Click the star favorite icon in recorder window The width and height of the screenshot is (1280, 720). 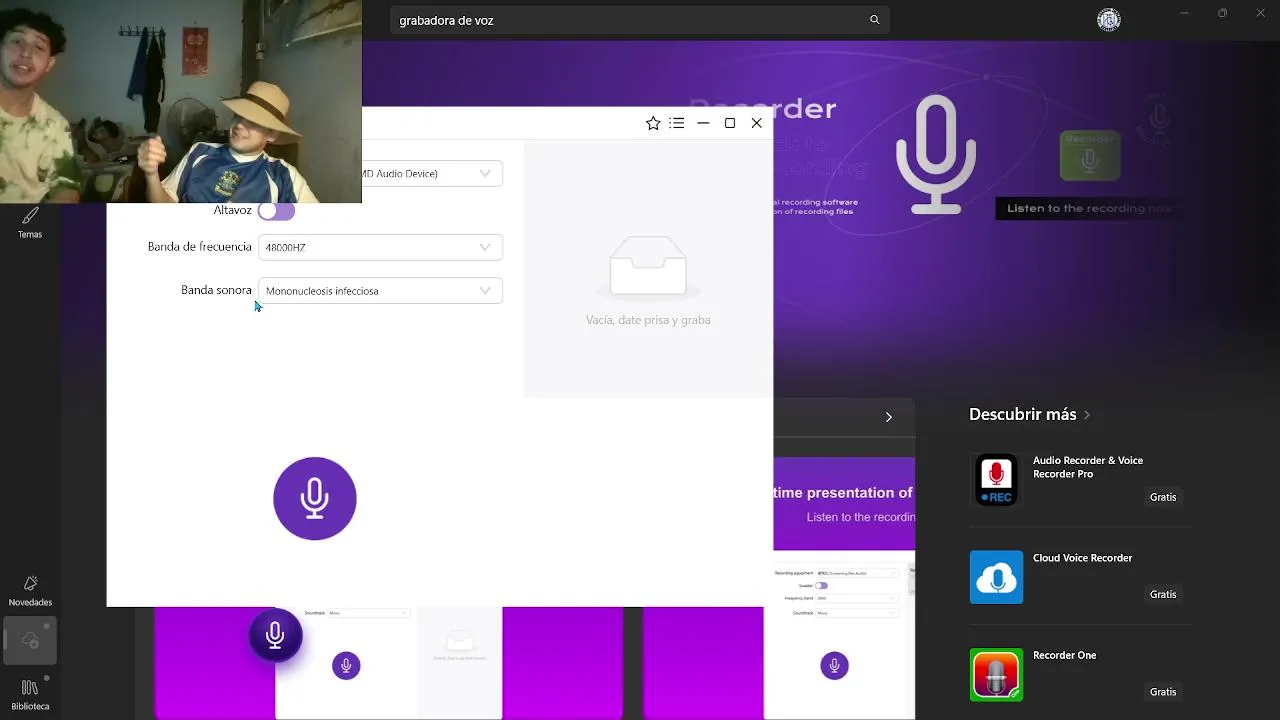653,123
